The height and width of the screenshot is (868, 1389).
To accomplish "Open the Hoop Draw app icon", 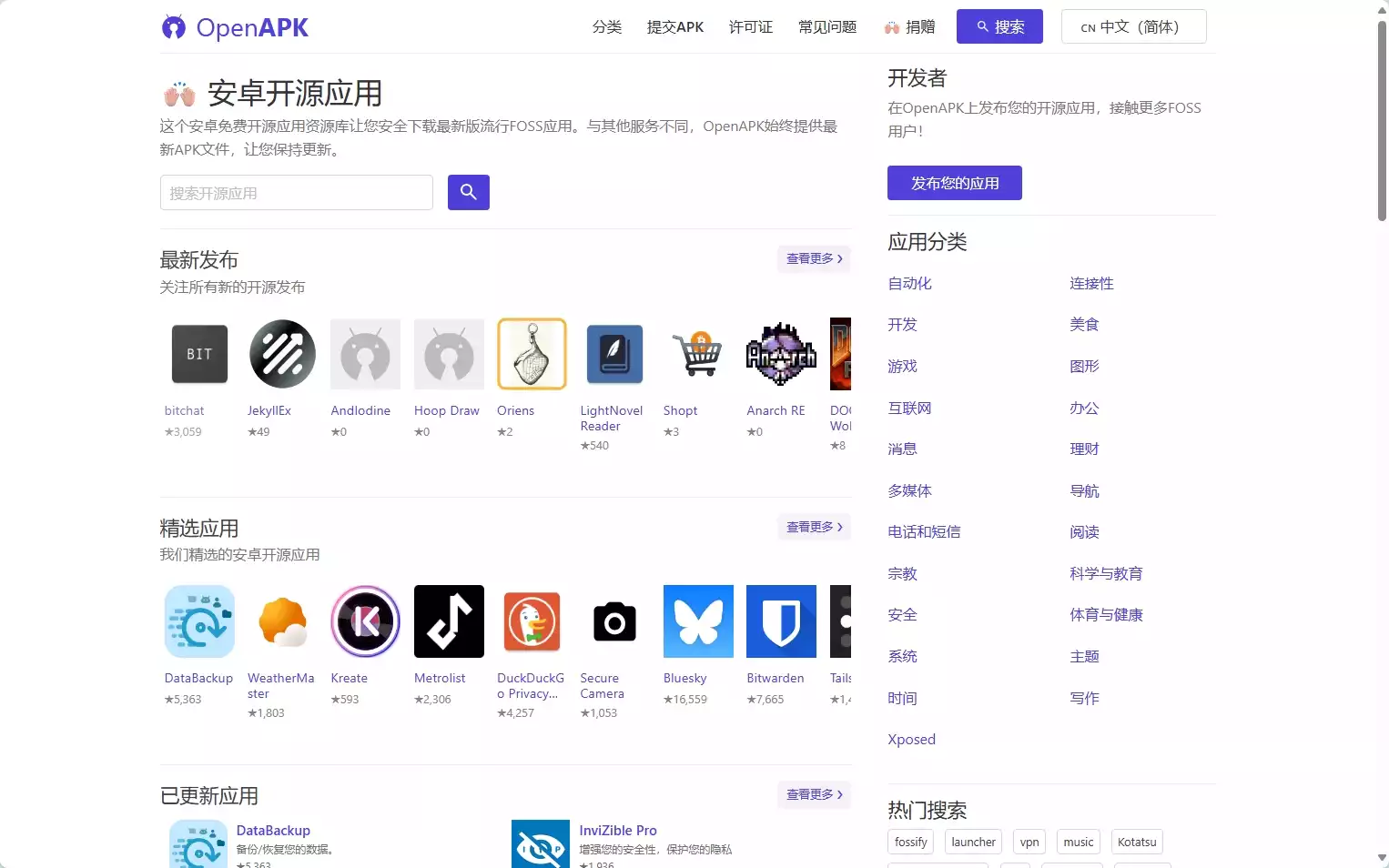I will [x=449, y=354].
